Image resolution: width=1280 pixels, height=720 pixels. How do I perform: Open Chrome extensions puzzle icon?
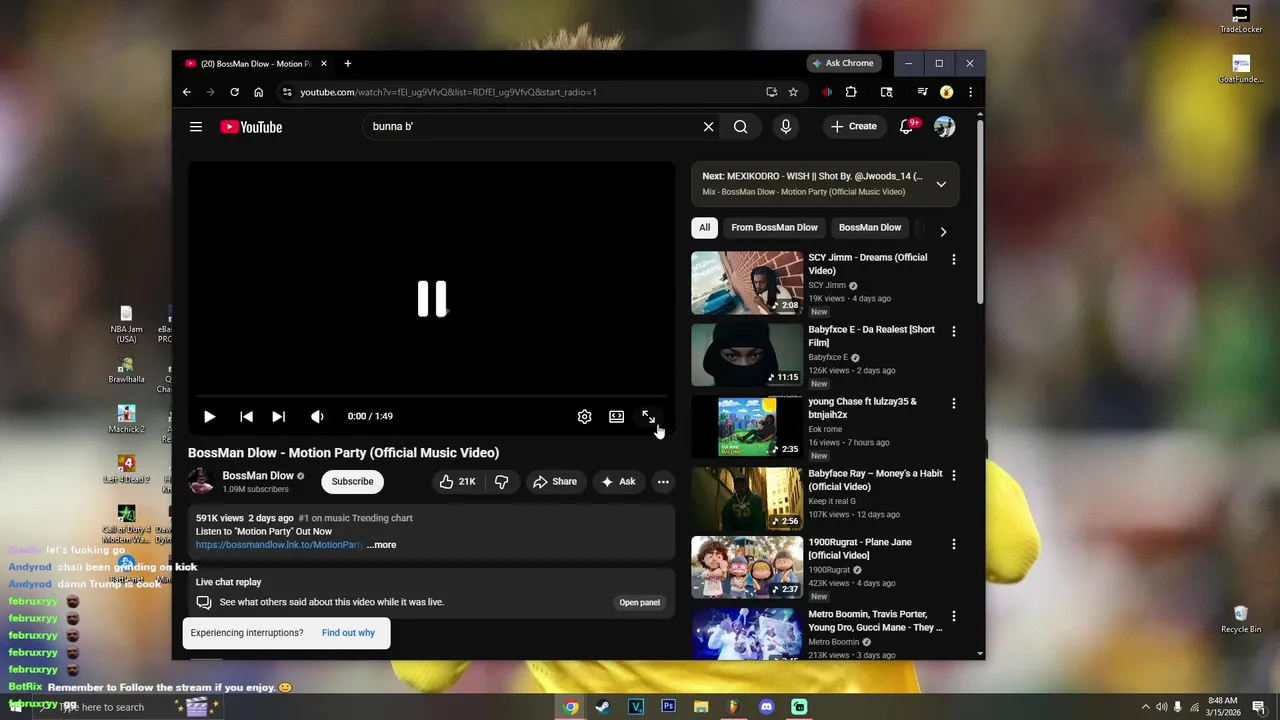[851, 92]
